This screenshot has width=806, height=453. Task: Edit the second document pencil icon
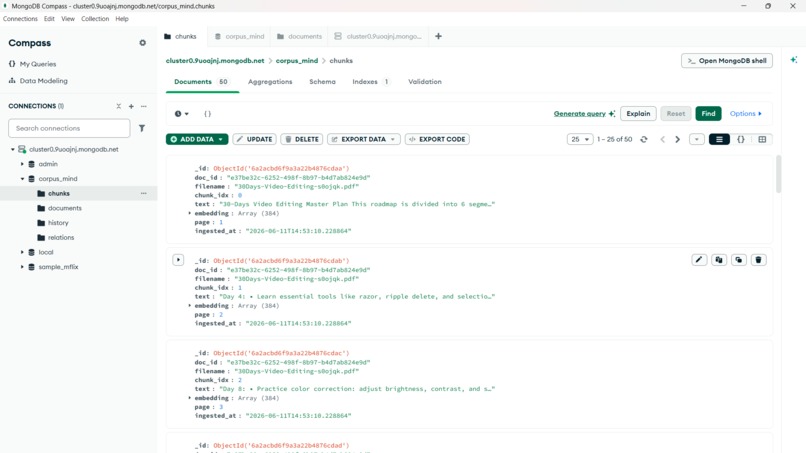click(x=699, y=260)
